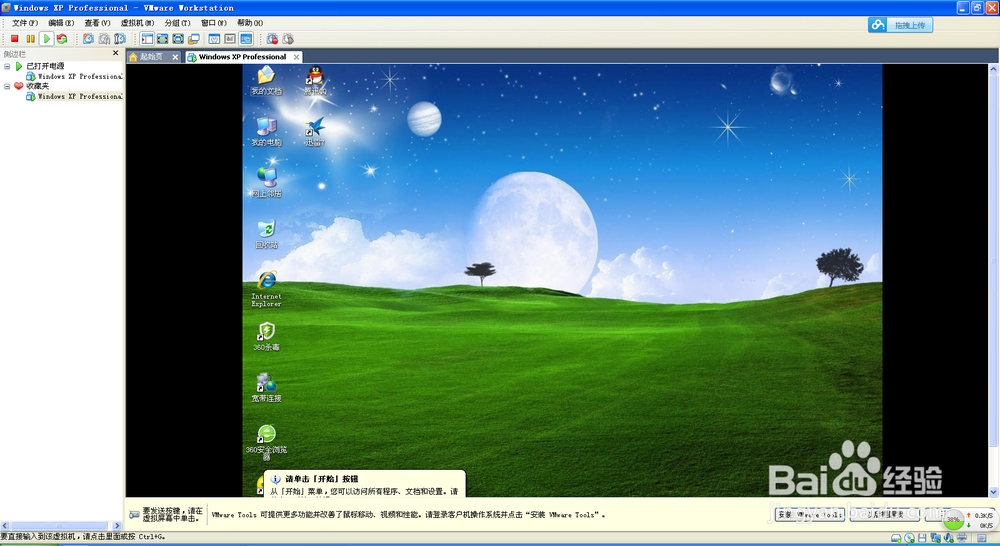Open the 虚拟机(M) menu

[x=137, y=23]
